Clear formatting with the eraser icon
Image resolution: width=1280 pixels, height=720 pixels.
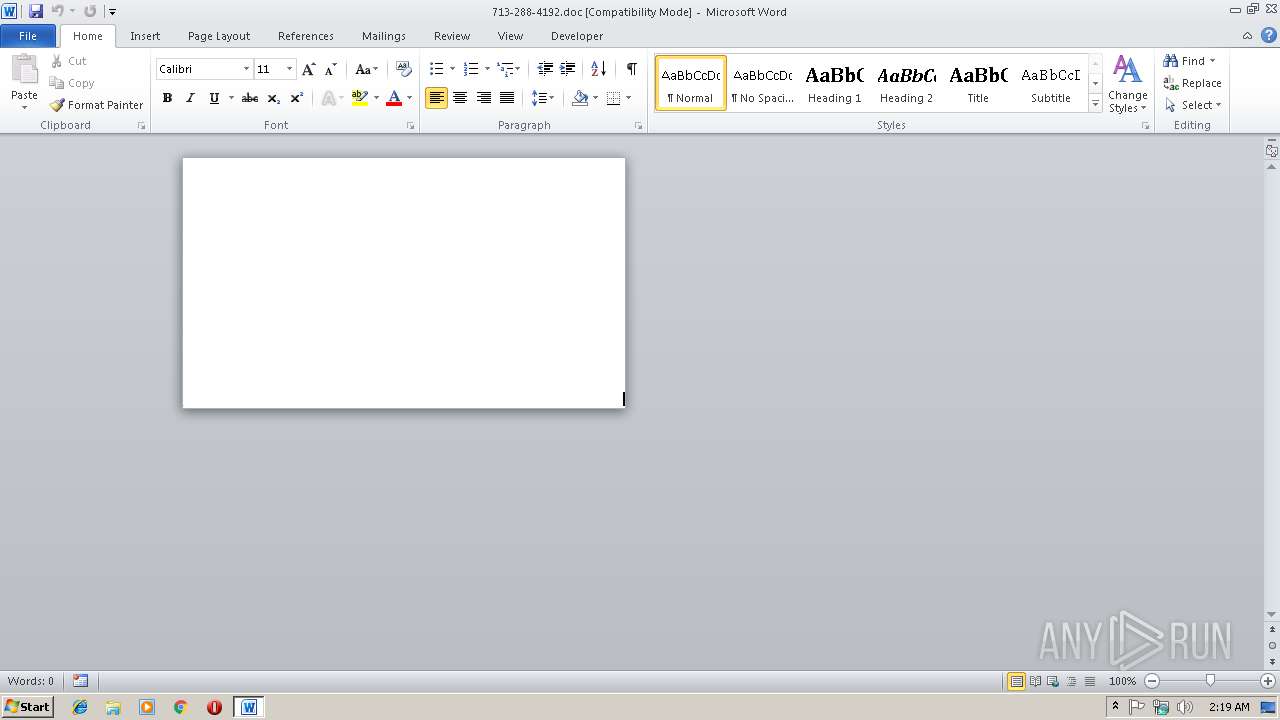403,69
